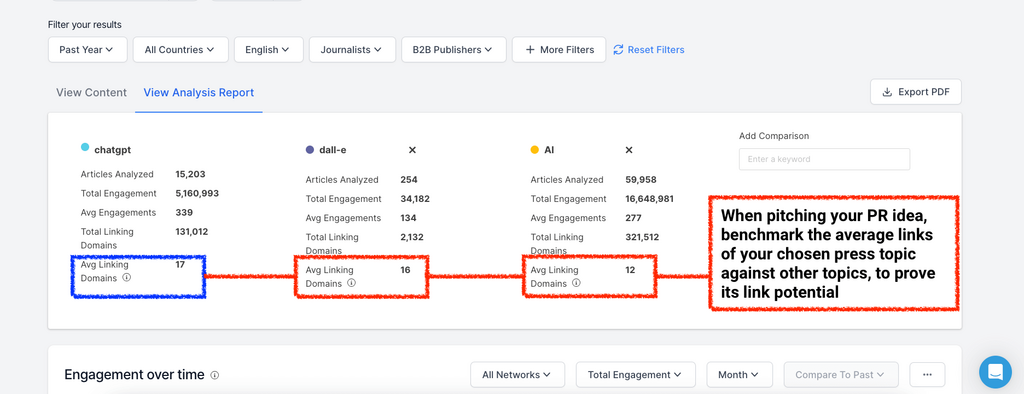Click the AI keyword heading
The image size is (1024, 394).
click(549, 150)
